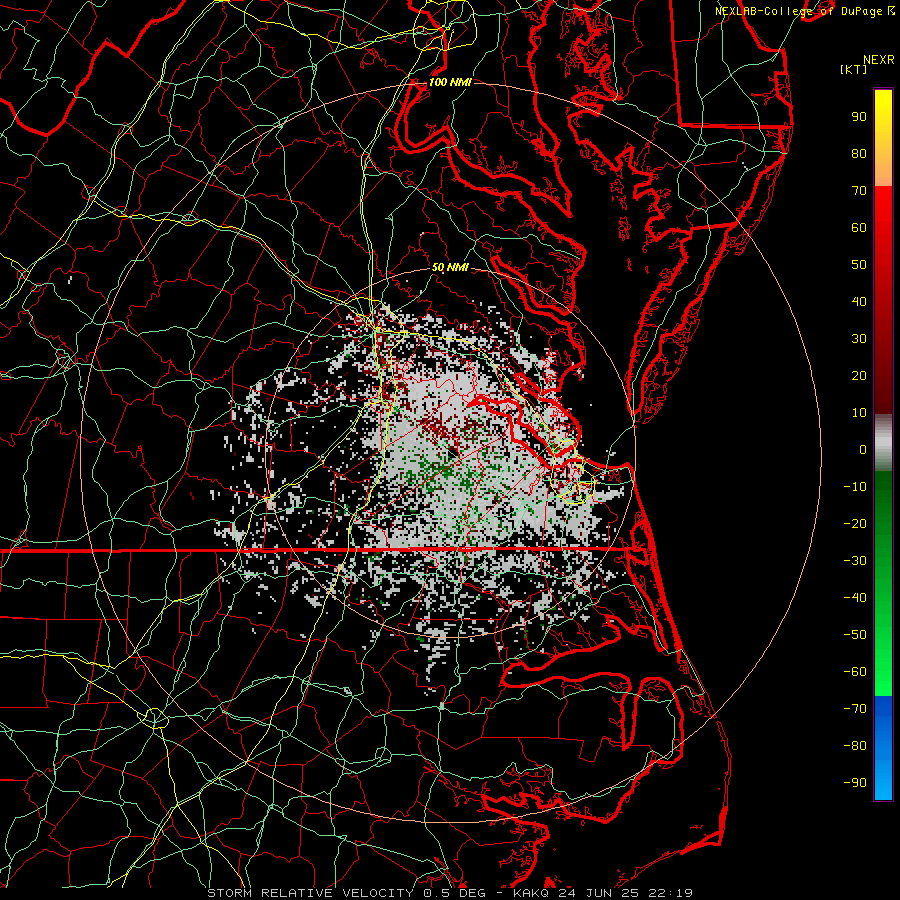Click the "[KT]" units label above the color bar

[x=854, y=69]
